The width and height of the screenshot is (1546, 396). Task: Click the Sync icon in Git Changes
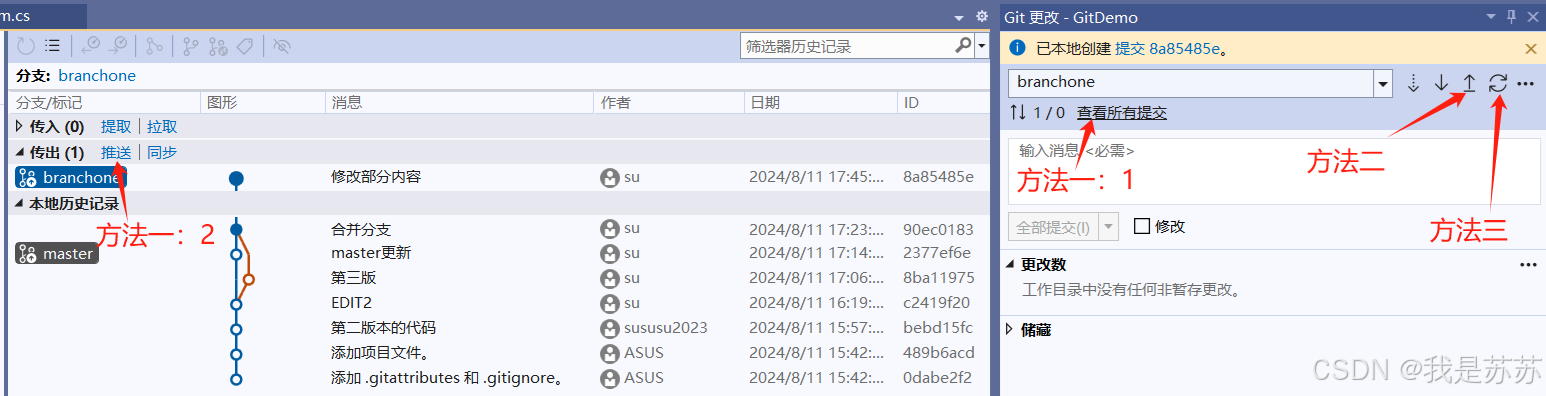click(x=1497, y=84)
